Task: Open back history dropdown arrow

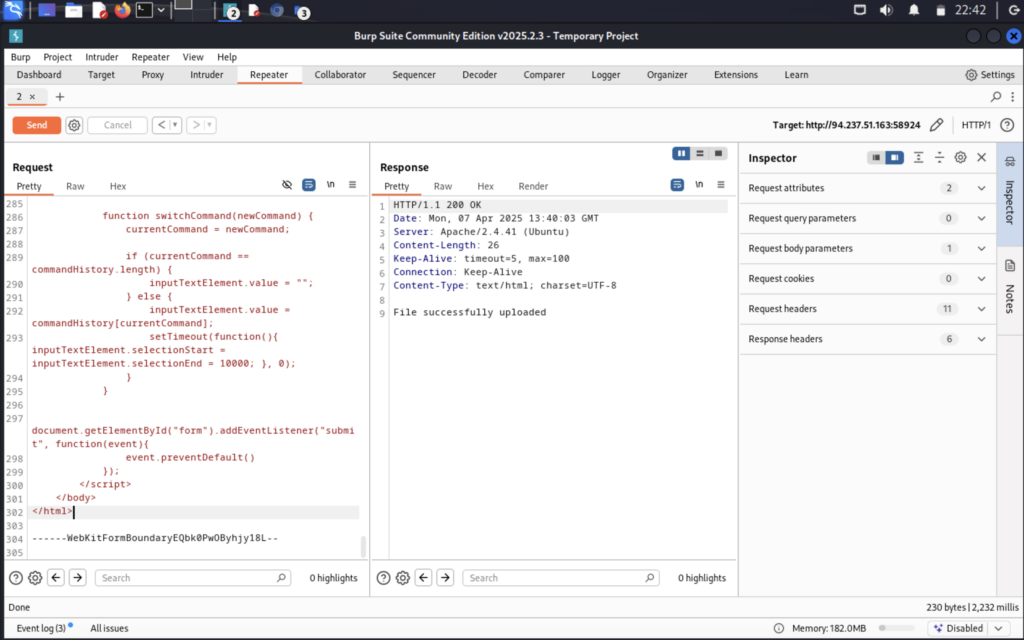Action: coord(175,125)
